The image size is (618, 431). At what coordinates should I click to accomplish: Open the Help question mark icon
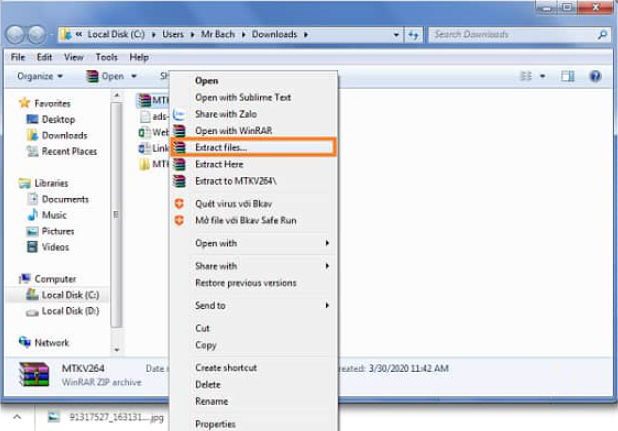click(x=595, y=76)
